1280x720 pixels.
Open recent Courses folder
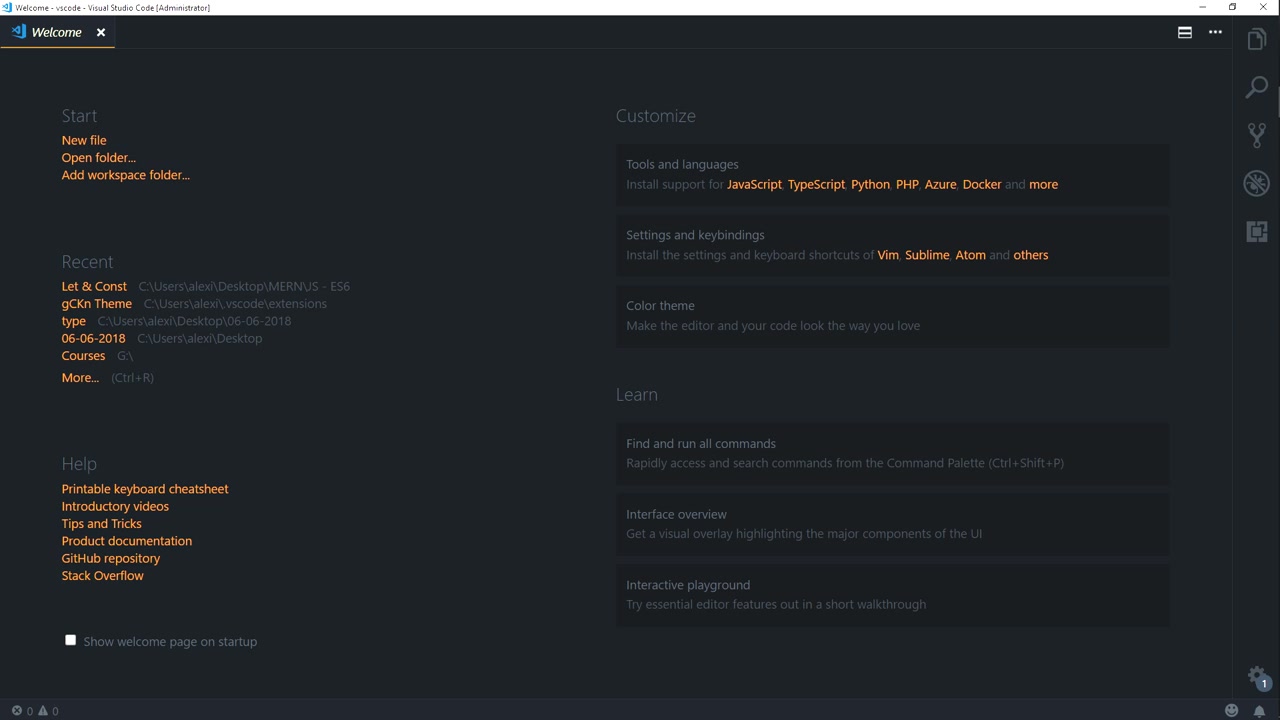click(83, 355)
